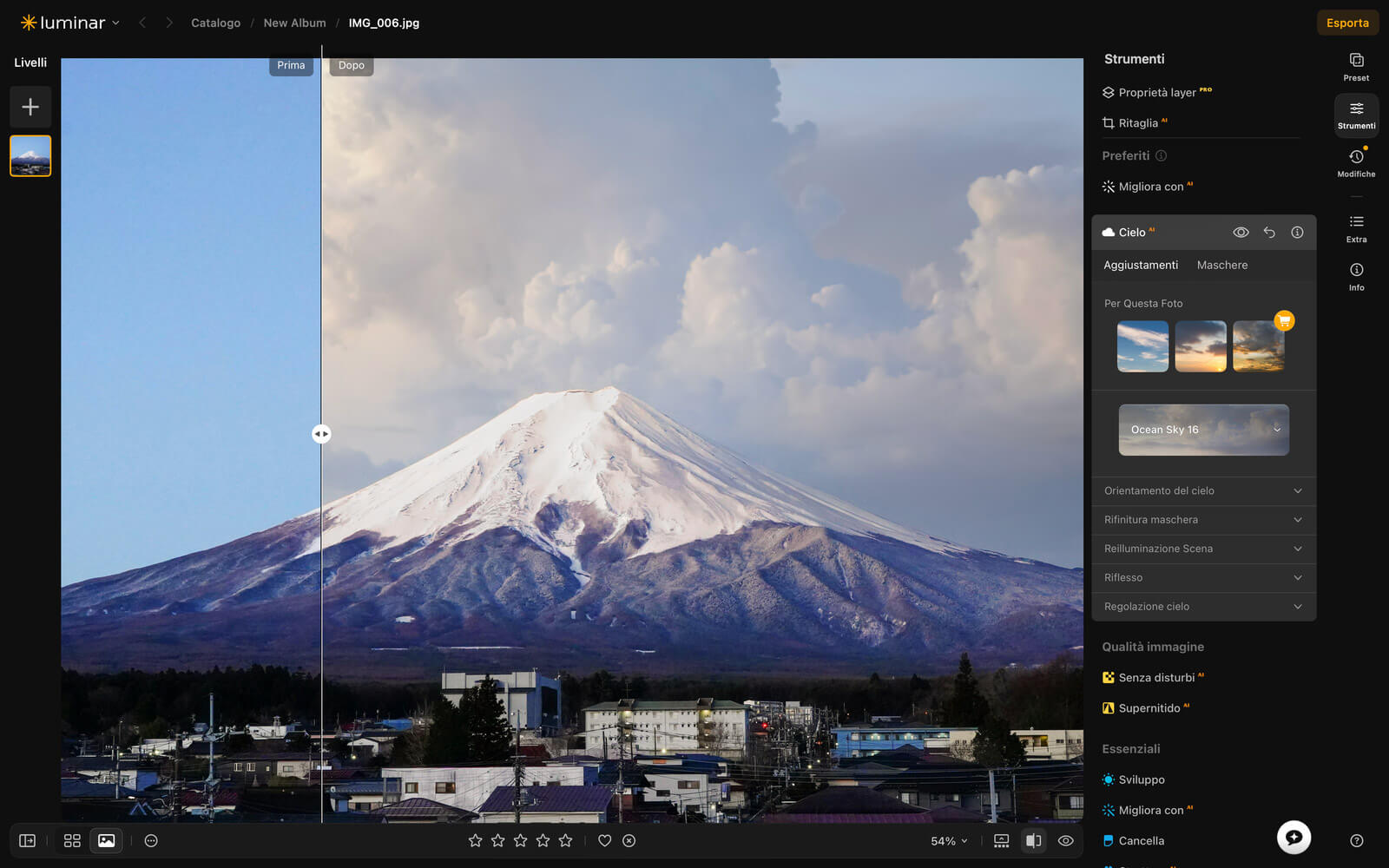The width and height of the screenshot is (1389, 868).
Task: Expand Riflesso section
Action: pos(1203,578)
